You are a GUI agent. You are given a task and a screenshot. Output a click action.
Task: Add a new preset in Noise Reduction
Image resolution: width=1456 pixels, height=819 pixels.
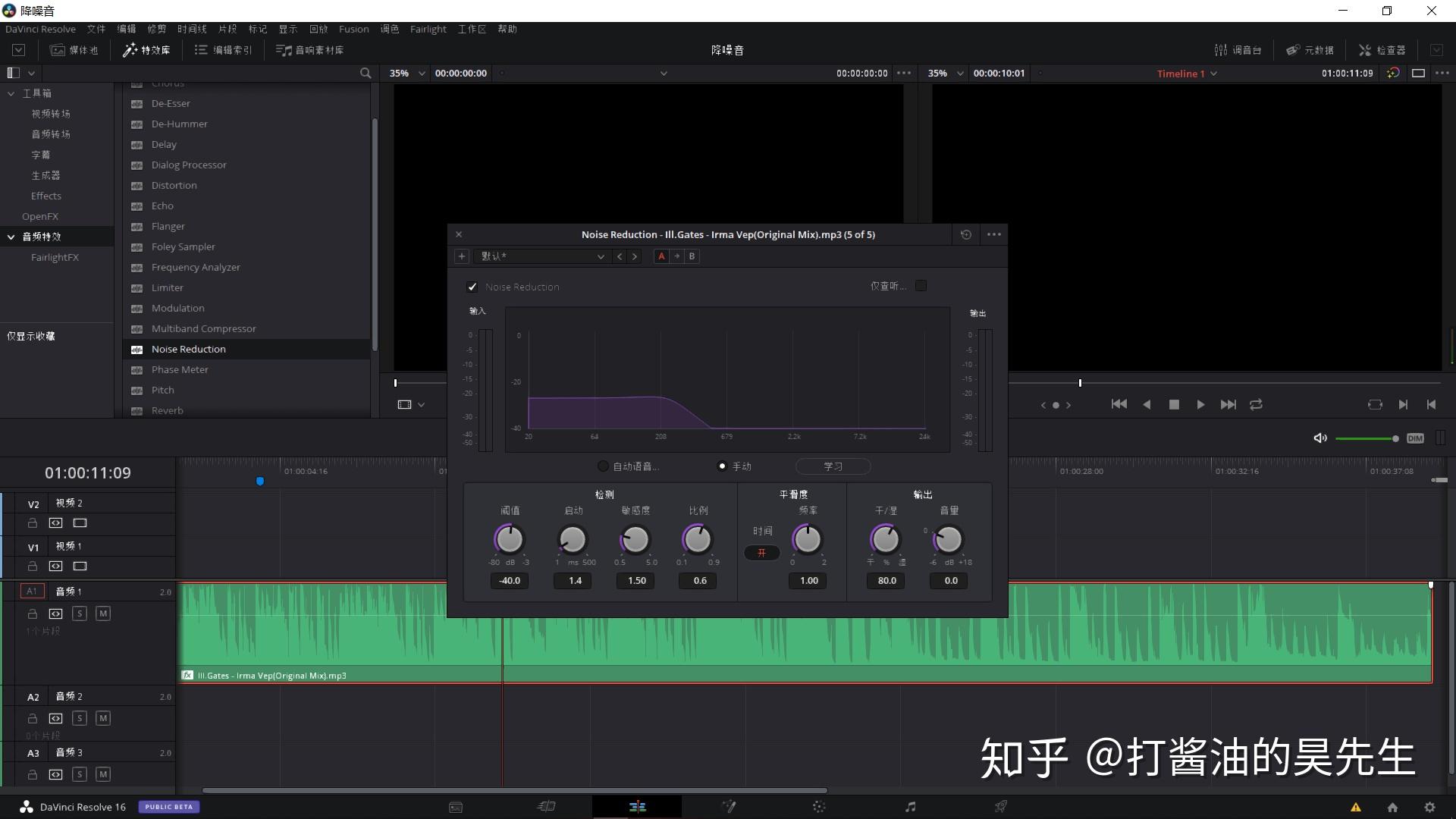click(x=461, y=256)
